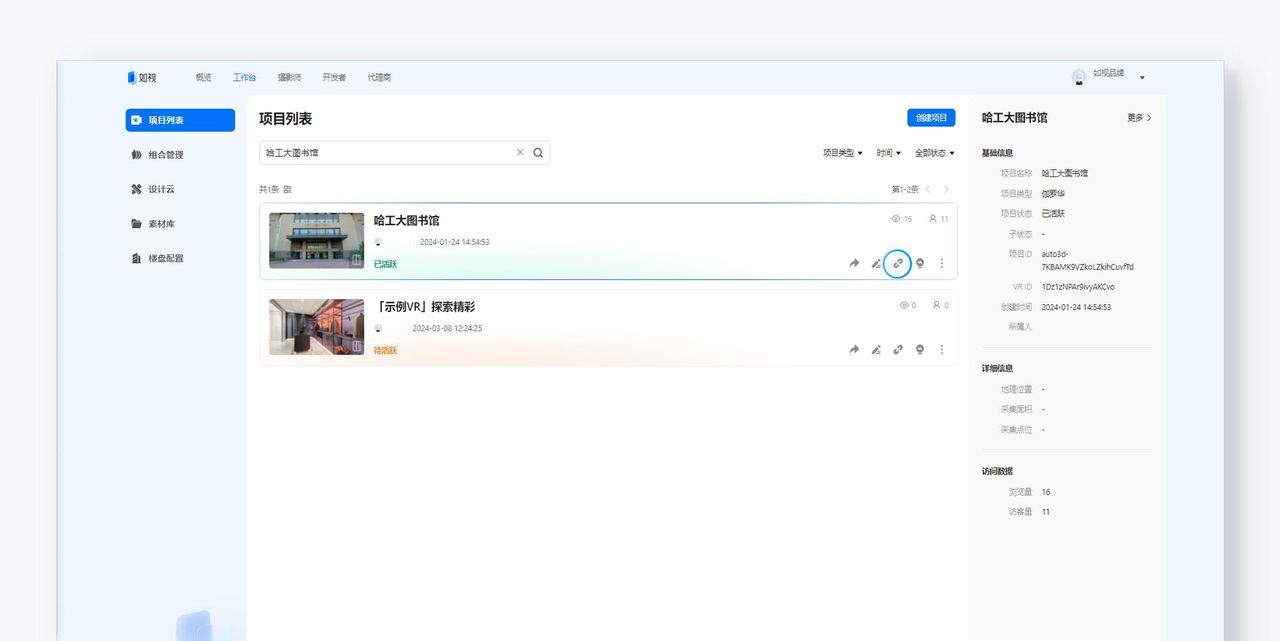Image resolution: width=1280 pixels, height=641 pixels.
Task: Expand the 时间 filter dropdown
Action: pos(888,153)
